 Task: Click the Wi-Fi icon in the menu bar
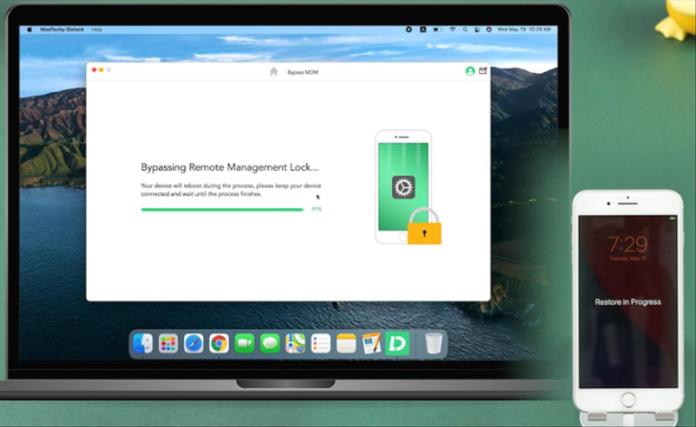coord(452,29)
